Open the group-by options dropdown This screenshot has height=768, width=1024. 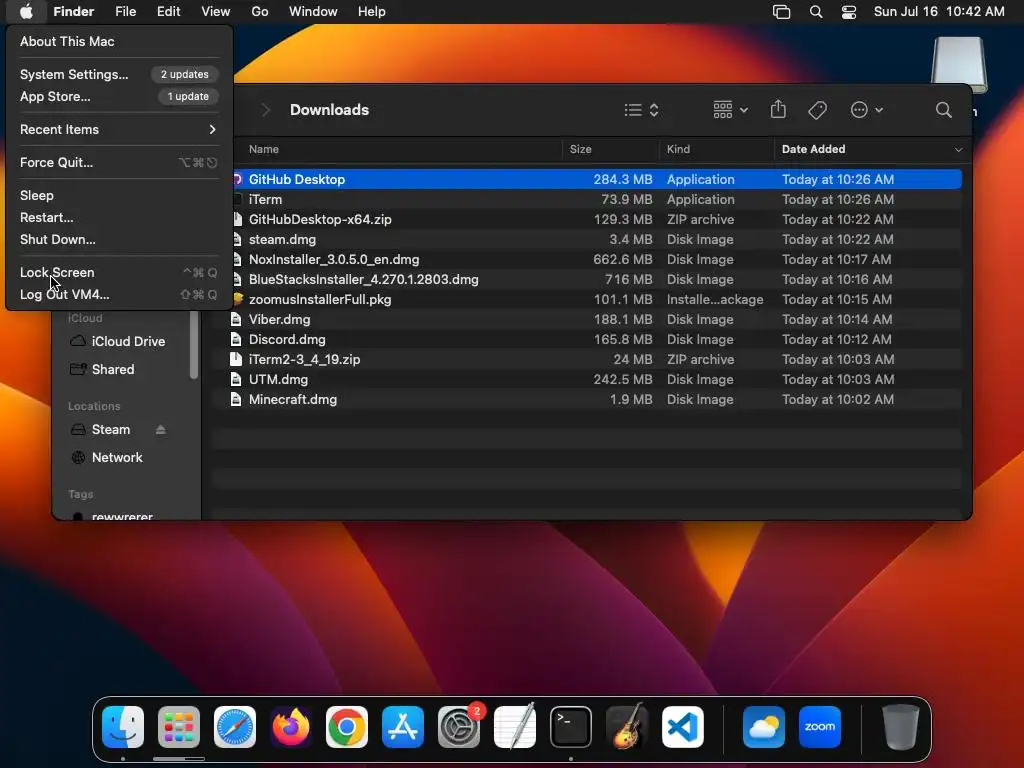tap(730, 110)
